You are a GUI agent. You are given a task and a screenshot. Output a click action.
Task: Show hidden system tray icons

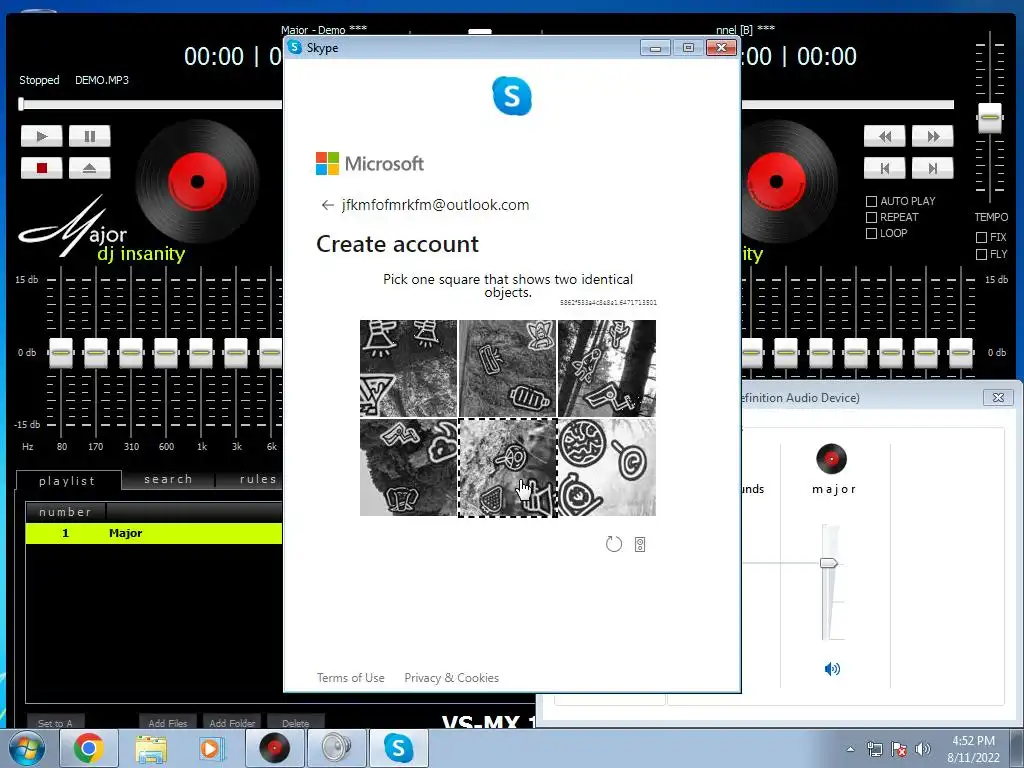click(850, 749)
